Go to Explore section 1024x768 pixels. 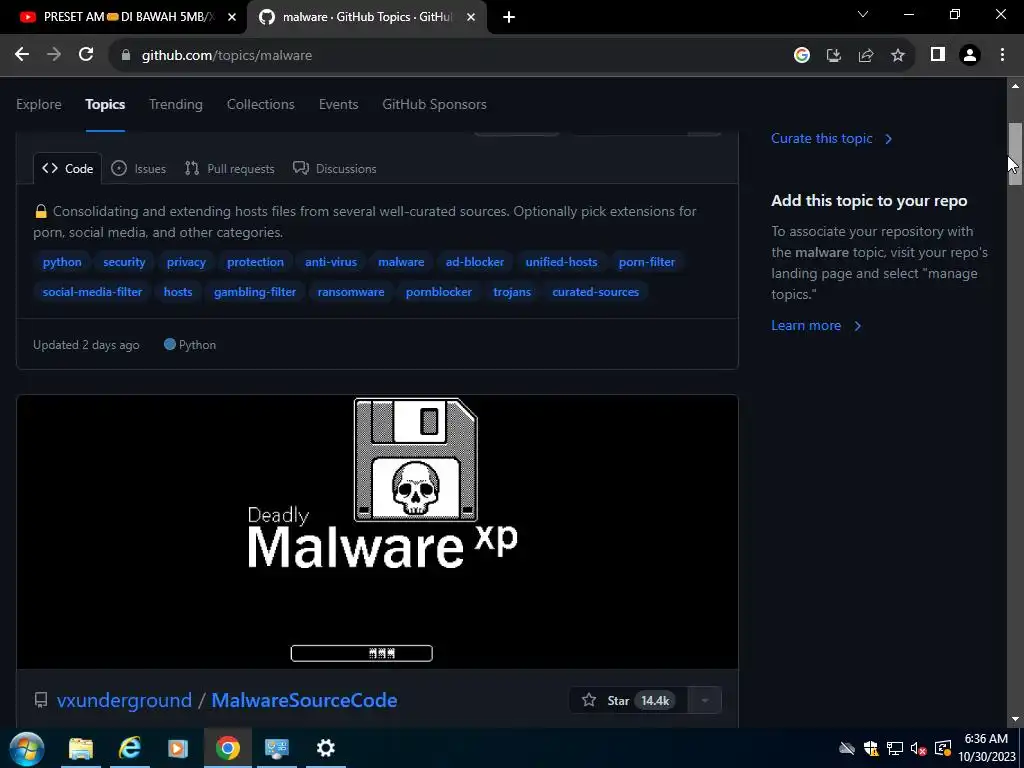pos(39,104)
